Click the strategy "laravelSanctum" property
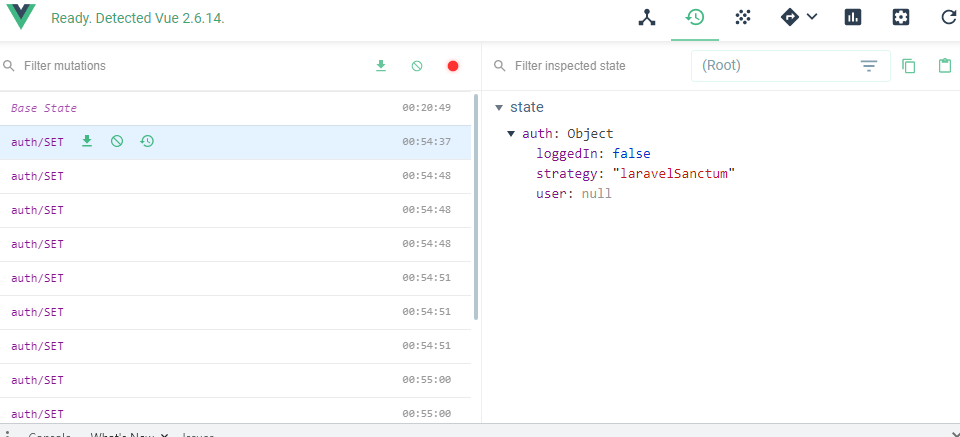Screen dimensions: 960x437 [x=636, y=174]
